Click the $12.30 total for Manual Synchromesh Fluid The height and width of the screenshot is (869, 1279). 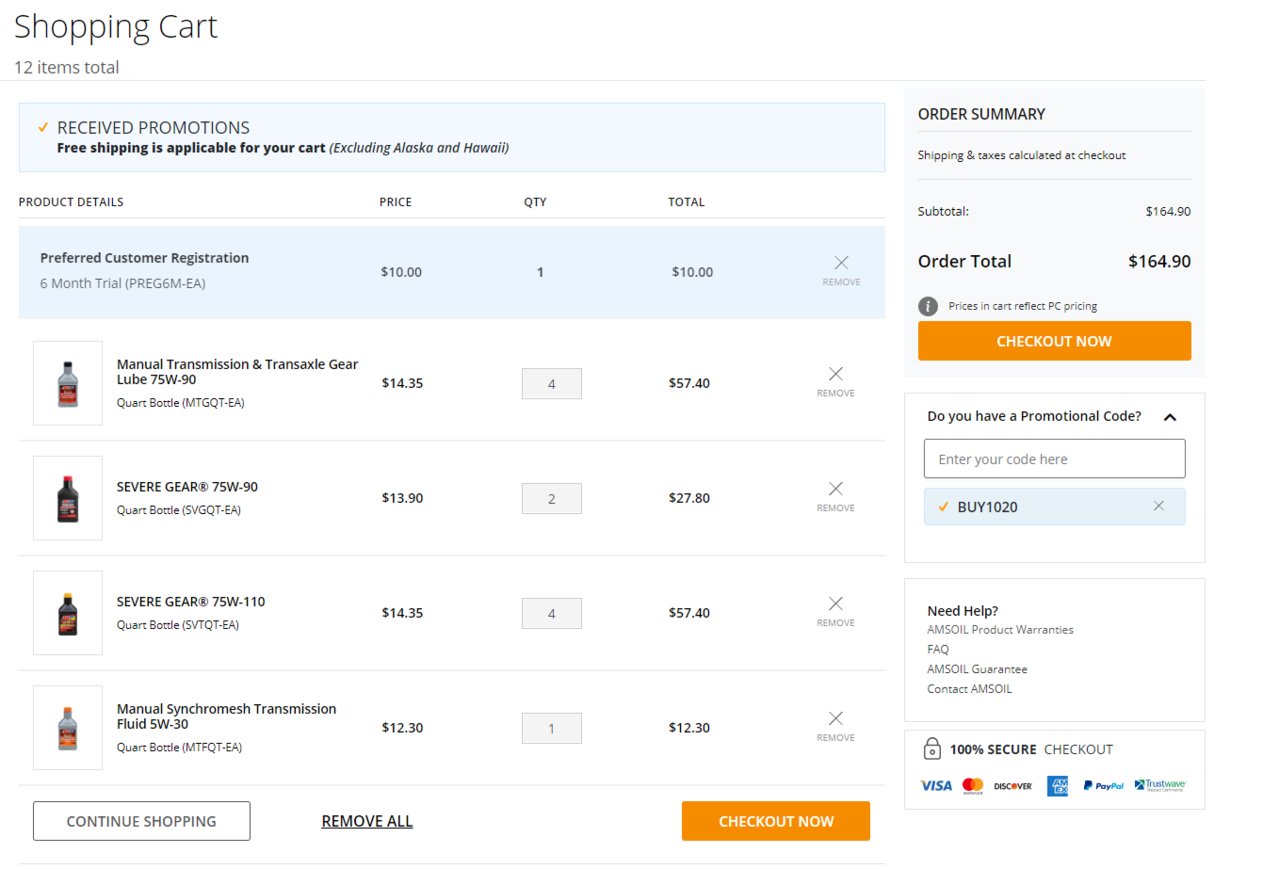click(x=689, y=728)
